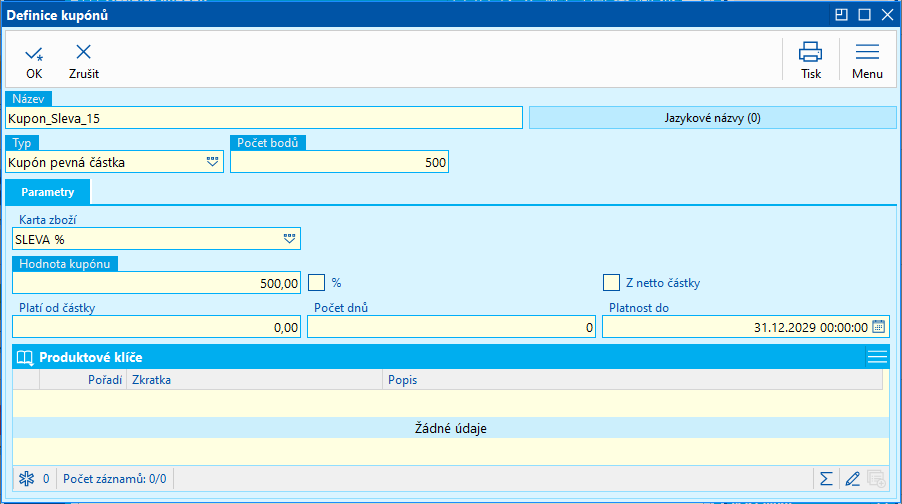Click the Hodnota kupónu value field
Screen dimensions: 902x504
tap(156, 283)
